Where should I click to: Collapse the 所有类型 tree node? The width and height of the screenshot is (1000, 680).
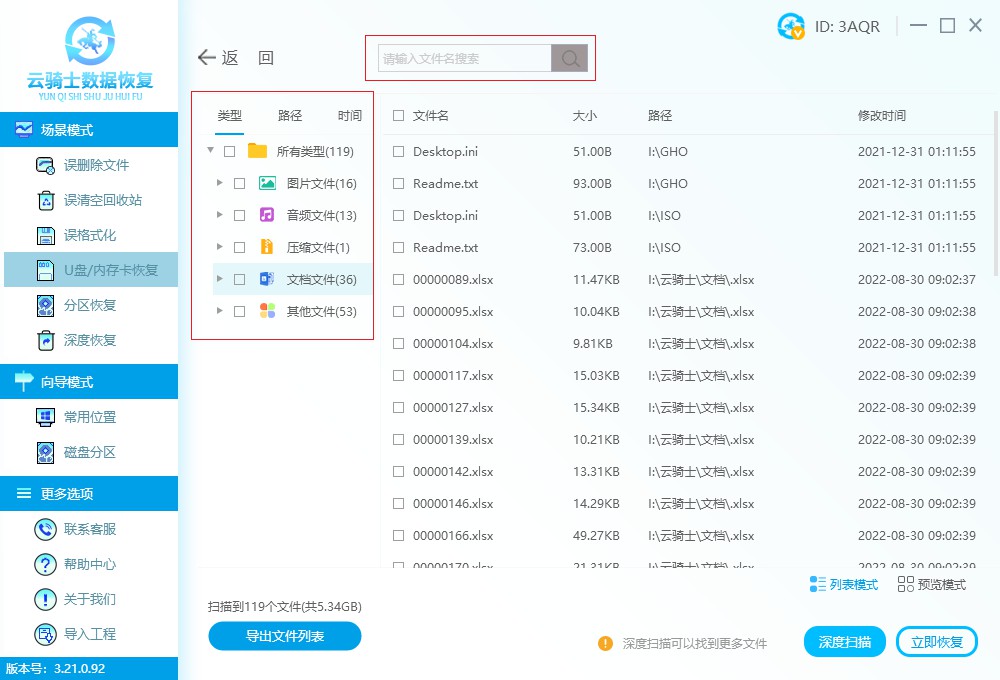[210, 150]
